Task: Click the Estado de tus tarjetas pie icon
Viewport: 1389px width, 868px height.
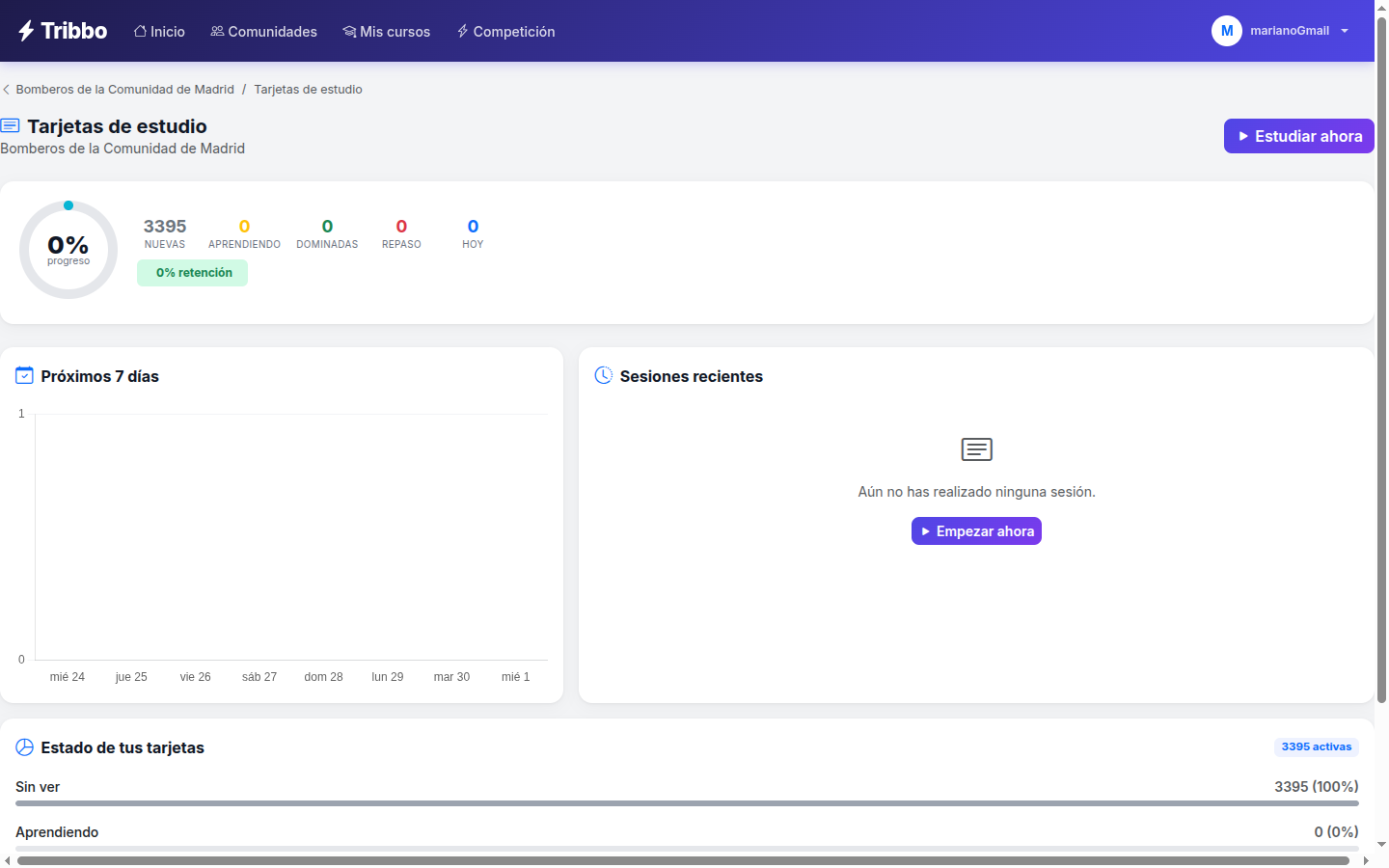Action: tap(24, 747)
